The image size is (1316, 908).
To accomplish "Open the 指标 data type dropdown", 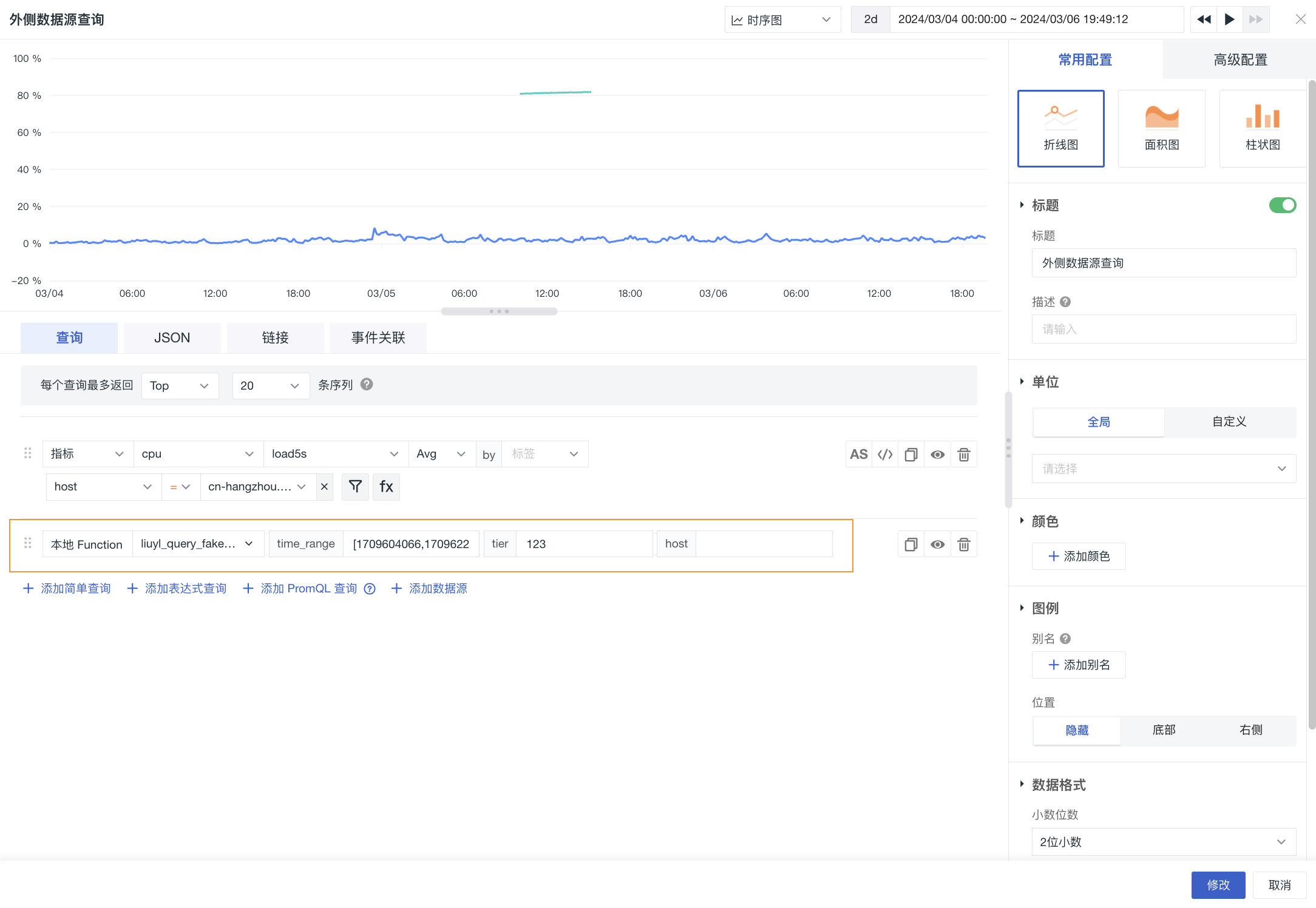I will [88, 454].
